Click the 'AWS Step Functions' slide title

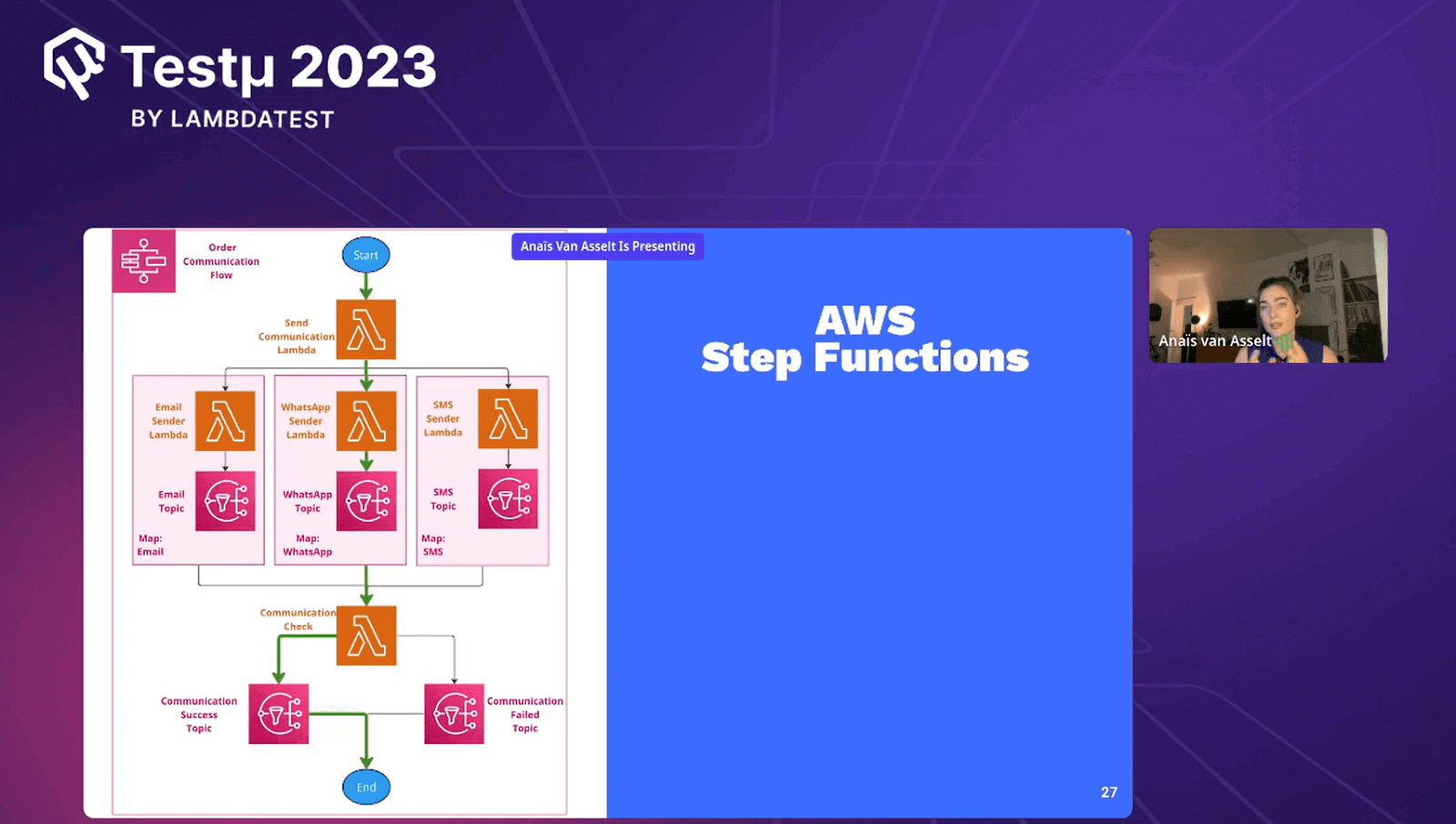(864, 338)
